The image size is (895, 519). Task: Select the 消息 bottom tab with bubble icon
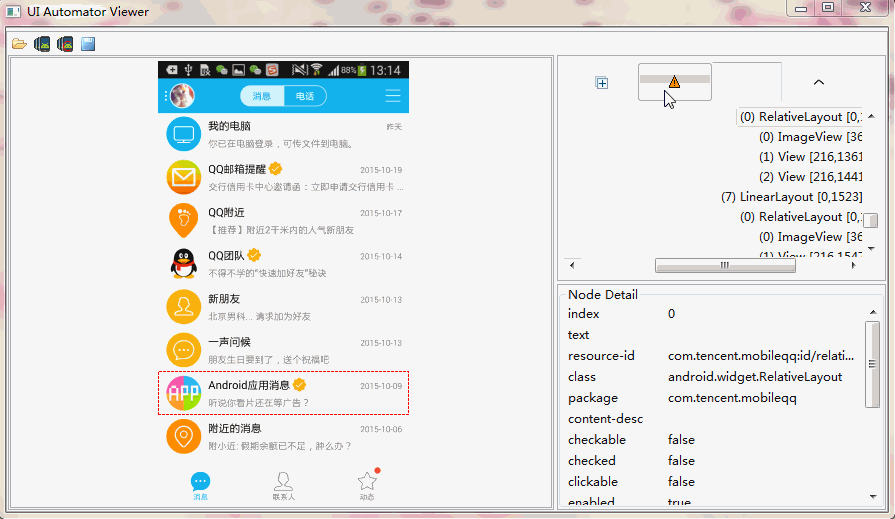click(x=200, y=486)
